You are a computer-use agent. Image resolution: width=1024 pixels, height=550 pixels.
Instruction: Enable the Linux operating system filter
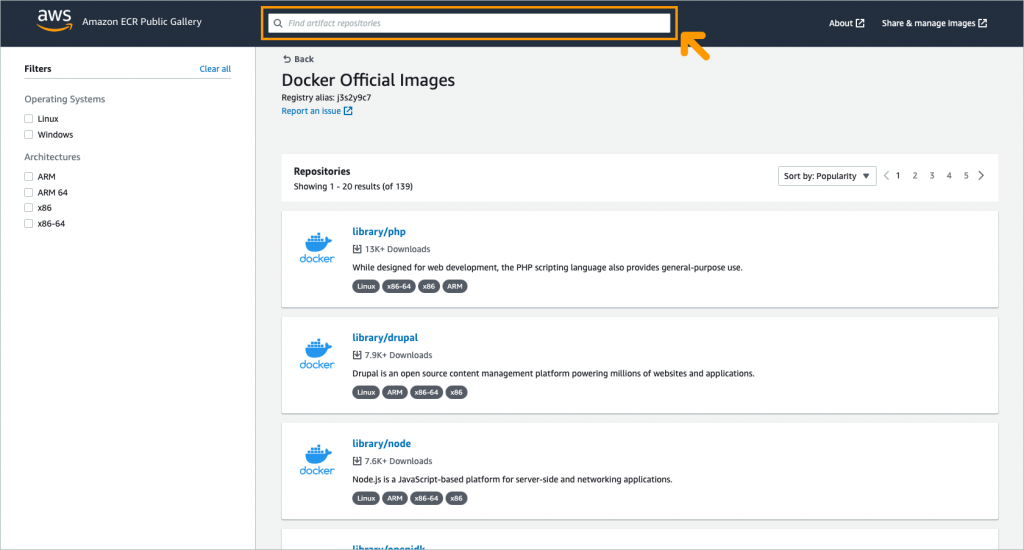[29, 119]
